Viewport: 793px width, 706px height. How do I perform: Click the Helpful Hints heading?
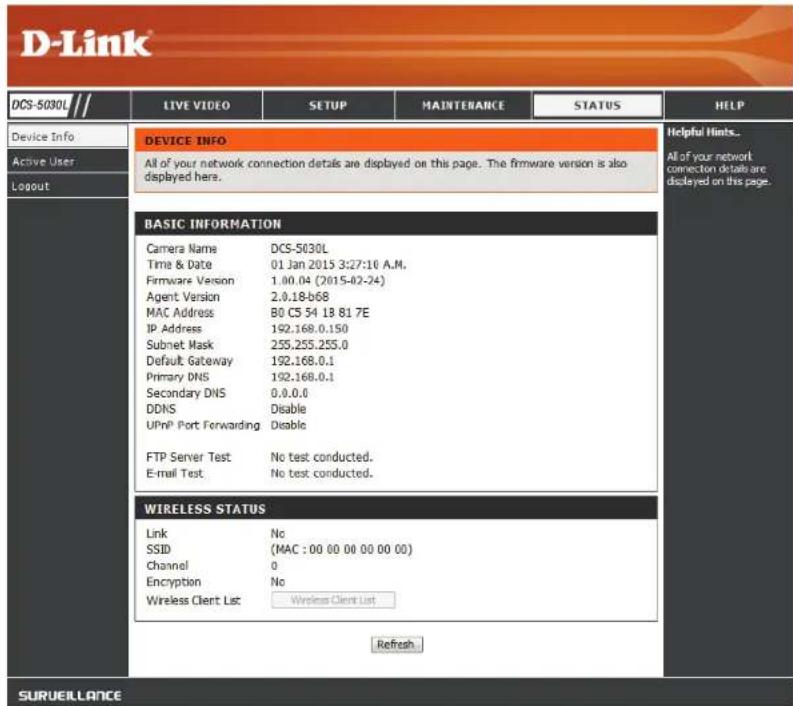tap(703, 133)
